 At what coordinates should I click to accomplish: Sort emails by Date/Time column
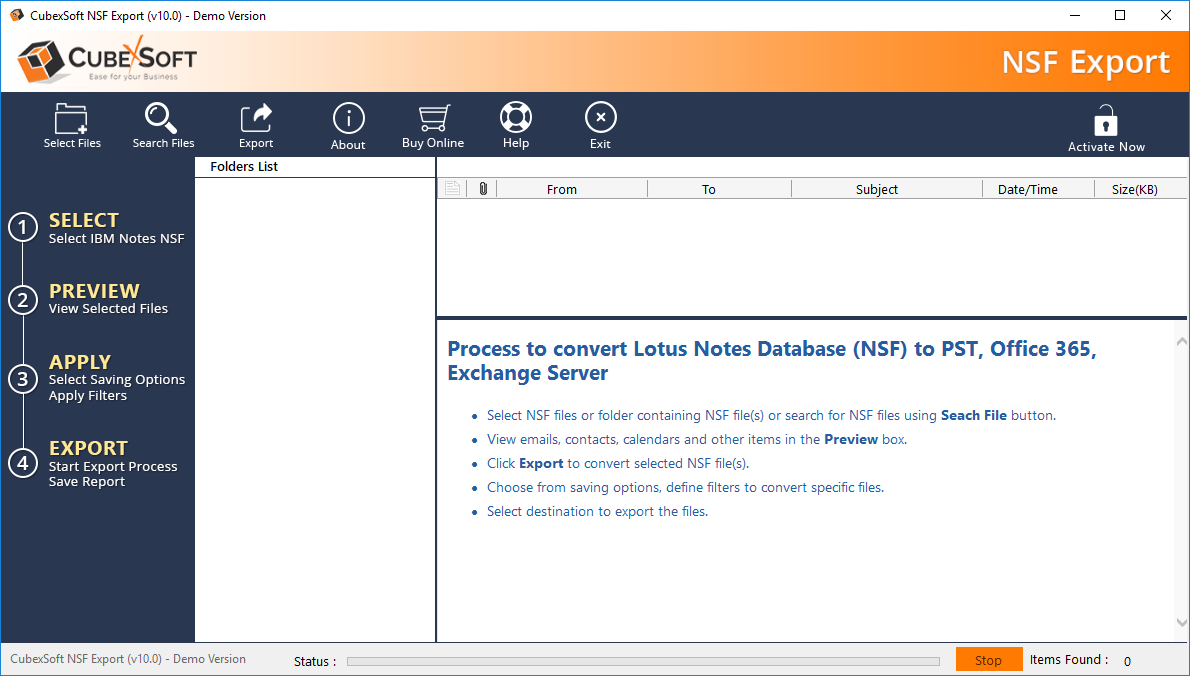1027,189
